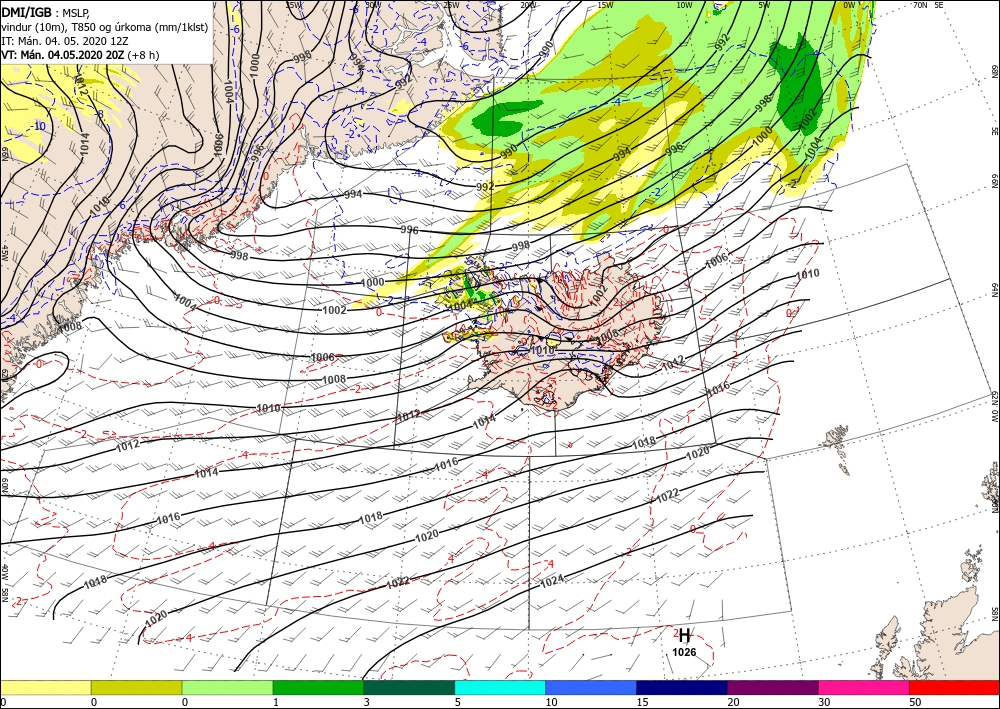The image size is (1000, 709).
Task: Click the legend value "20"
Action: coord(733,703)
